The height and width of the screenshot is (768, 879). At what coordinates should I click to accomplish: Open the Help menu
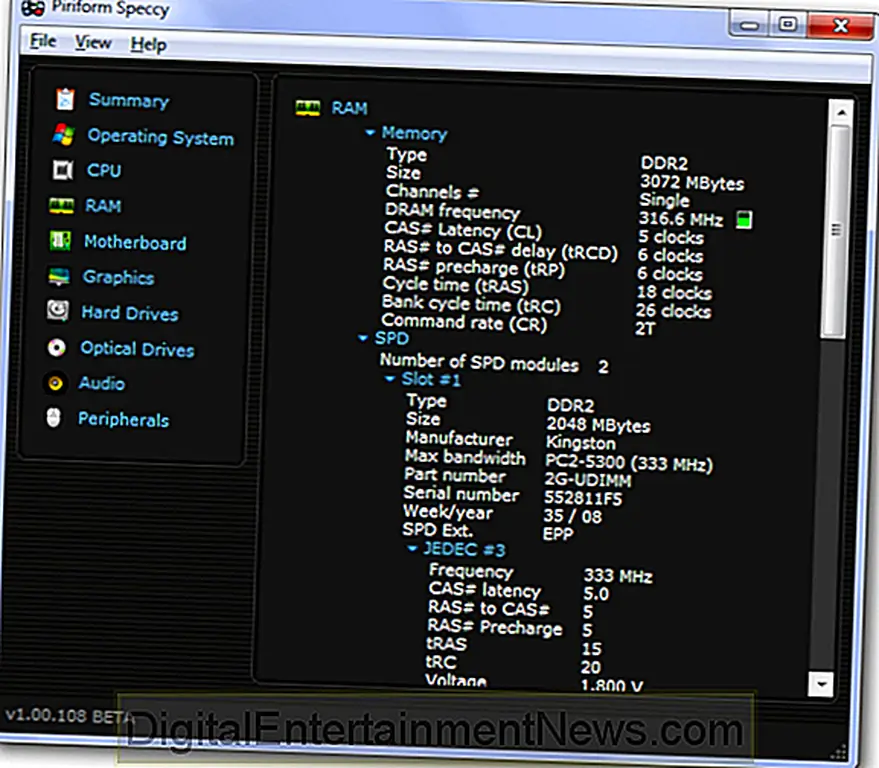148,44
